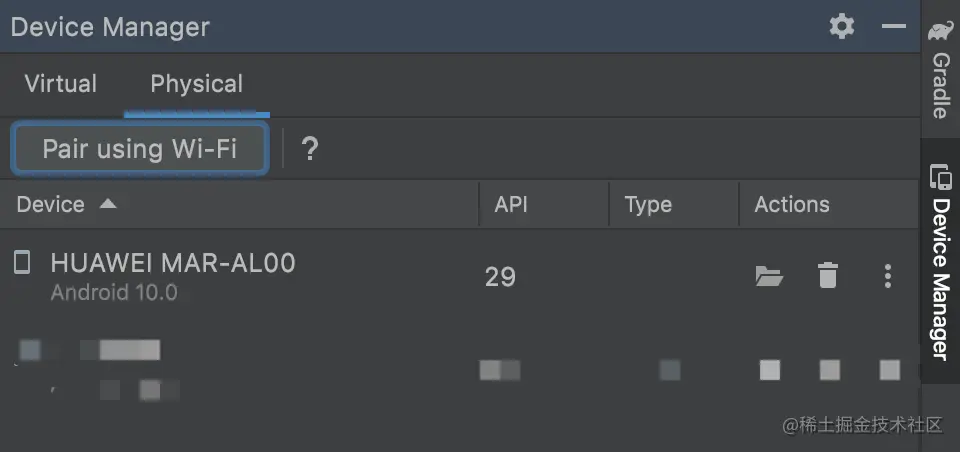Open the Gradle tool window tab
This screenshot has height=452, width=960.
[x=940, y=69]
